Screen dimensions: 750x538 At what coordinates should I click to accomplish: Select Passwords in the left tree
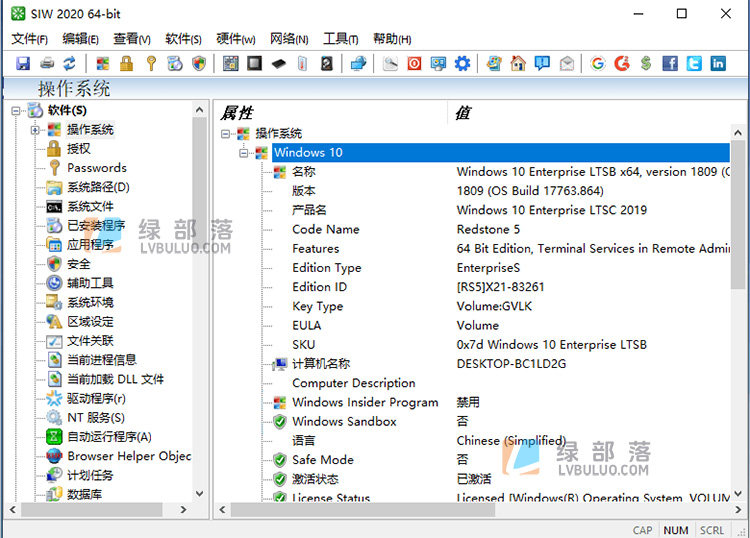click(x=97, y=168)
